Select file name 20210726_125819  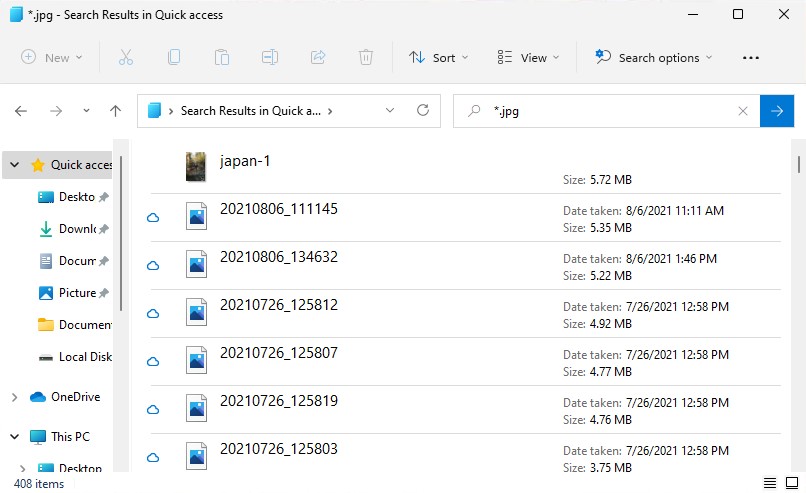(279, 400)
